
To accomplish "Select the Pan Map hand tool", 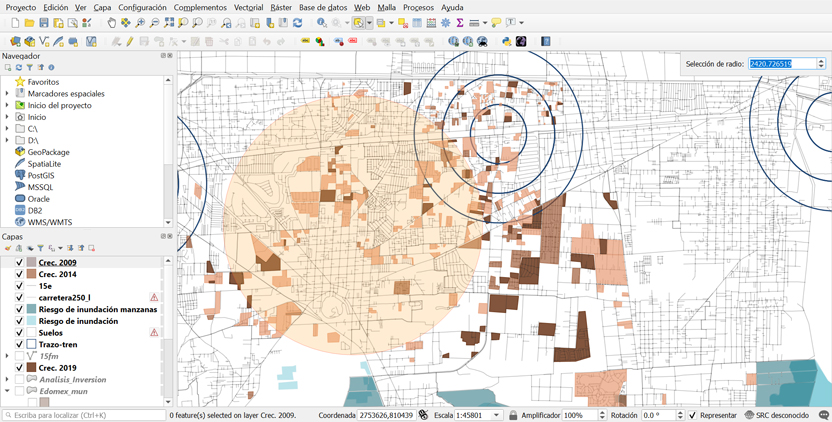I will pos(111,22).
